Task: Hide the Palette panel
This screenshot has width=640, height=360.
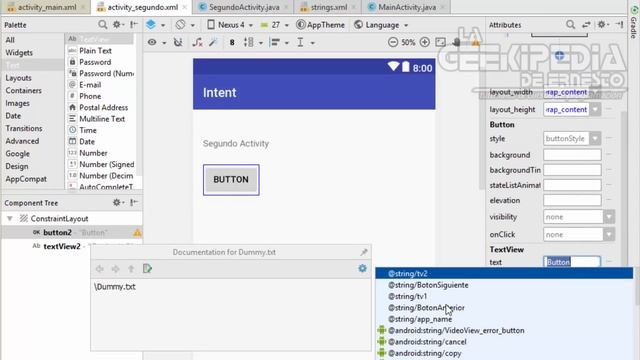Action: pos(134,25)
